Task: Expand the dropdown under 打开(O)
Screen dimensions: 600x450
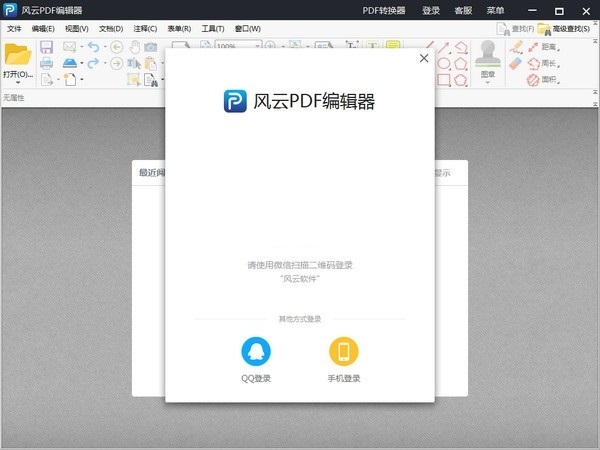Action: coord(18,82)
